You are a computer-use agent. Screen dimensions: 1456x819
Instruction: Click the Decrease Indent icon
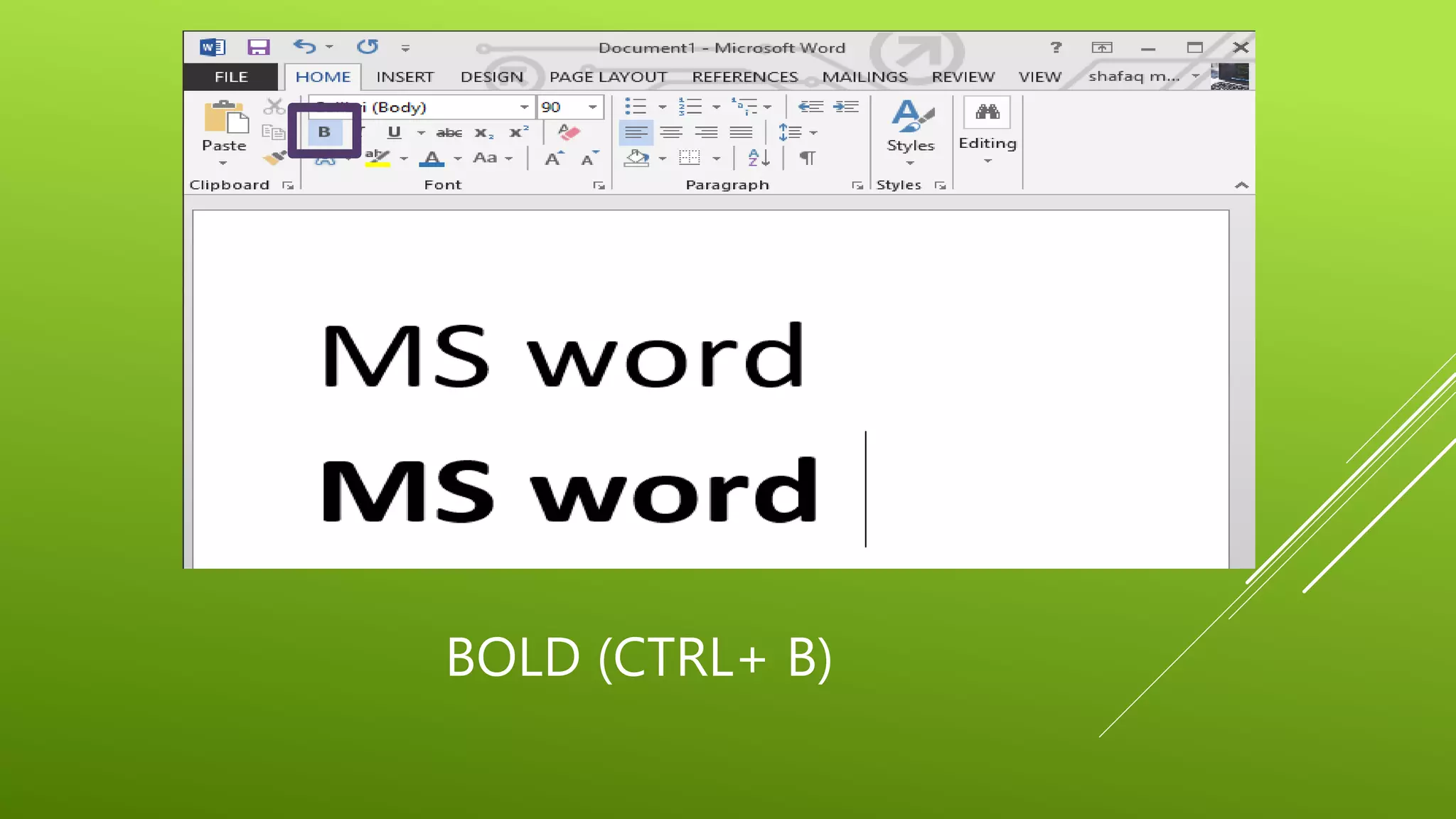(810, 107)
